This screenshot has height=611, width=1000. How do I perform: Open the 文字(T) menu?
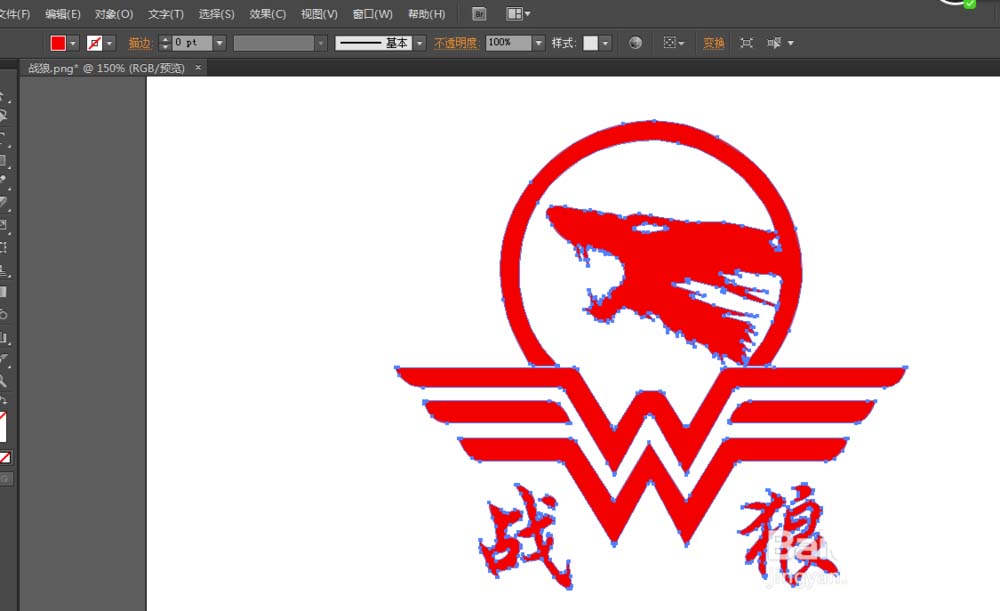pos(166,14)
